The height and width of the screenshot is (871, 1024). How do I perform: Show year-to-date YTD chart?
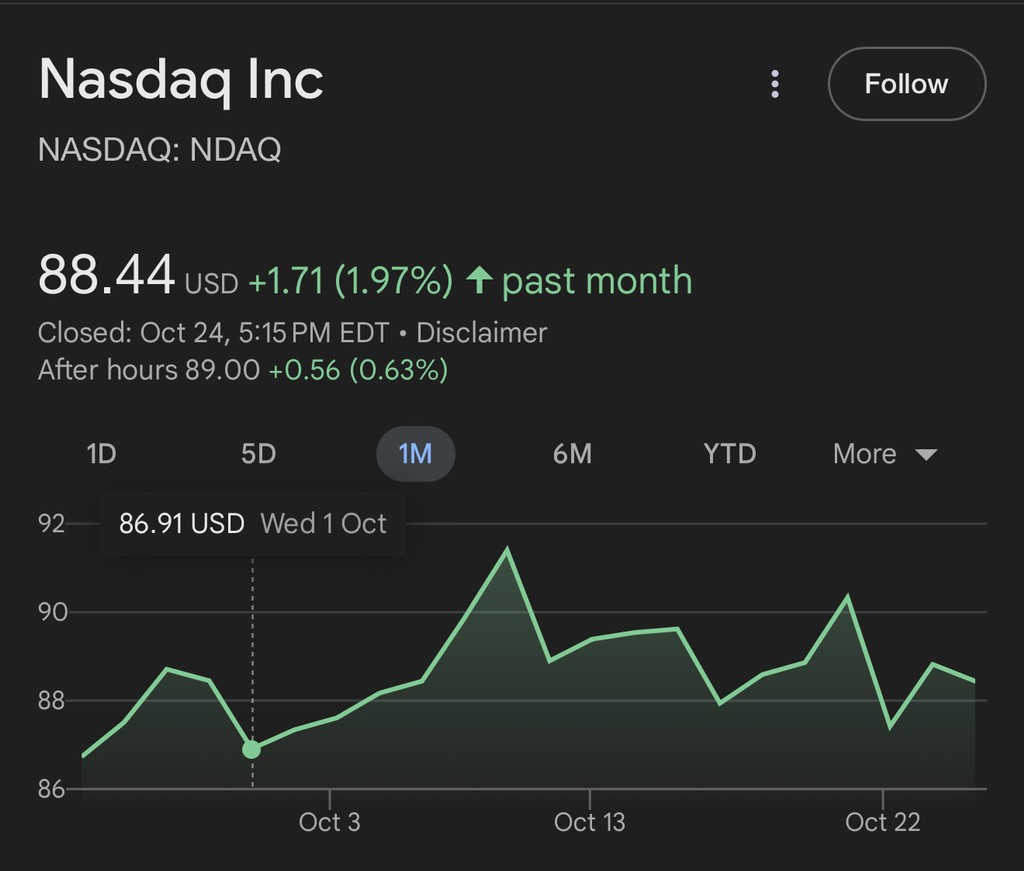tap(729, 454)
